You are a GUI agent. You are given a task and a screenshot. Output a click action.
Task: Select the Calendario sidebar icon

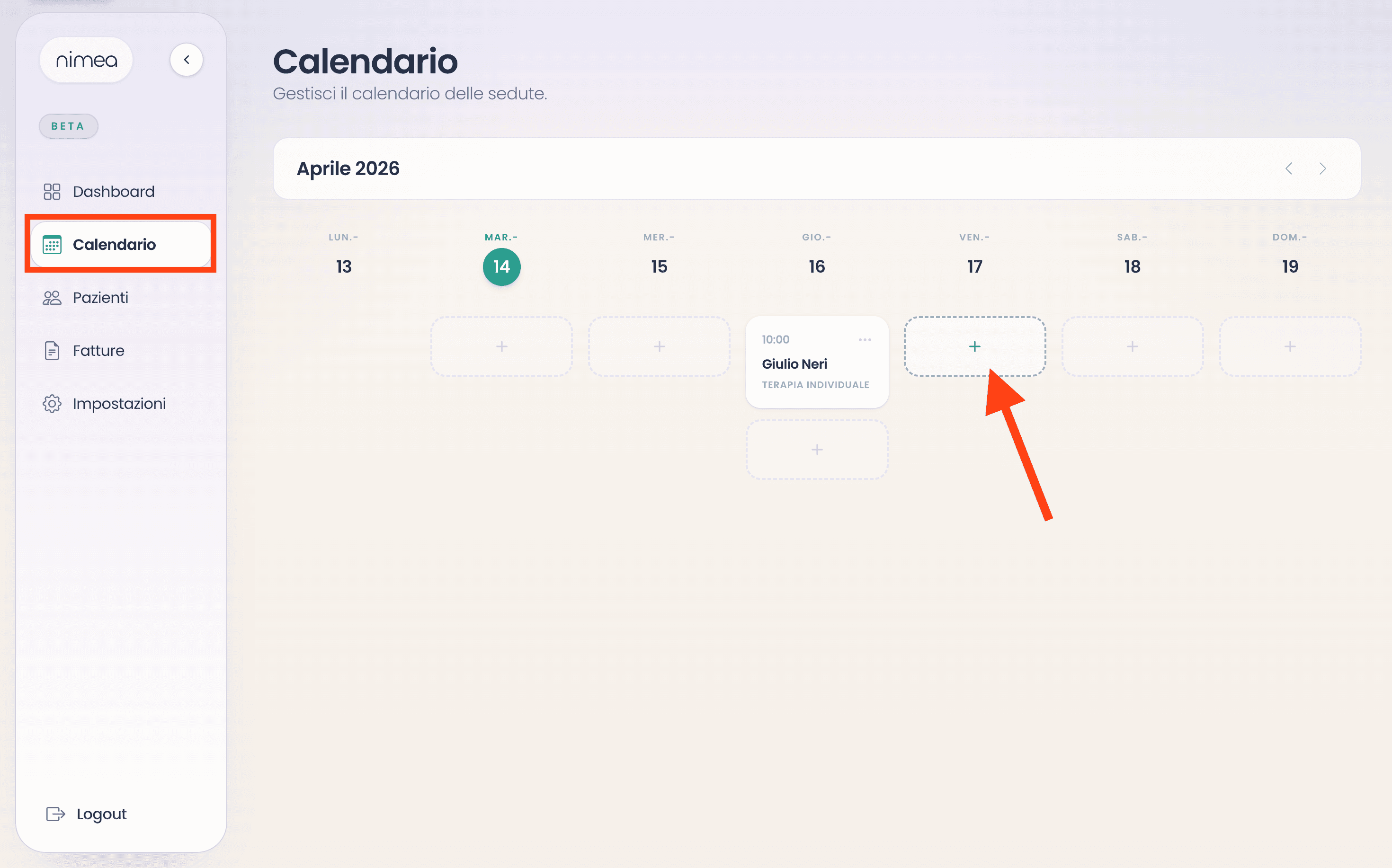click(x=52, y=244)
